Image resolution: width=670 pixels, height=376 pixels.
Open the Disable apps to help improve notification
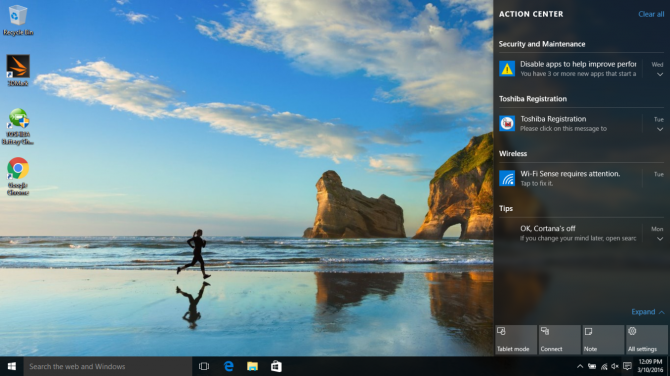click(578, 68)
